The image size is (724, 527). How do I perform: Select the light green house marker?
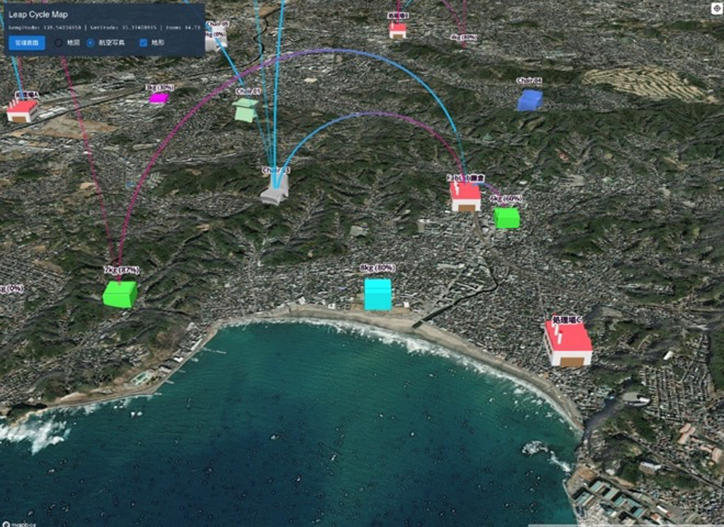pyautogui.click(x=245, y=110)
